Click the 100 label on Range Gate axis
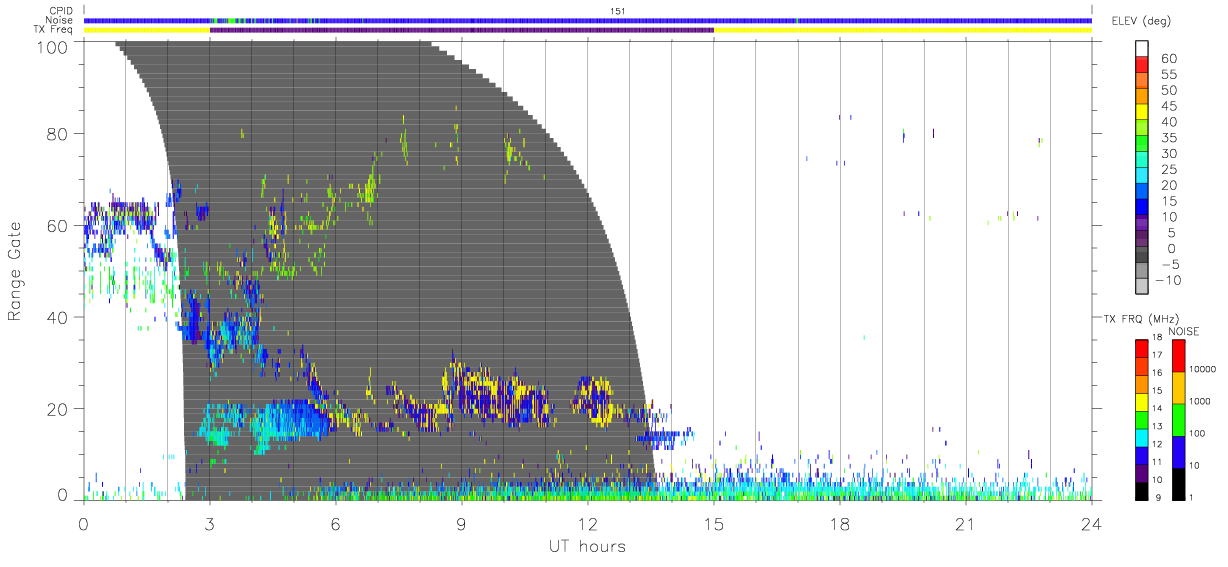 [x=54, y=47]
